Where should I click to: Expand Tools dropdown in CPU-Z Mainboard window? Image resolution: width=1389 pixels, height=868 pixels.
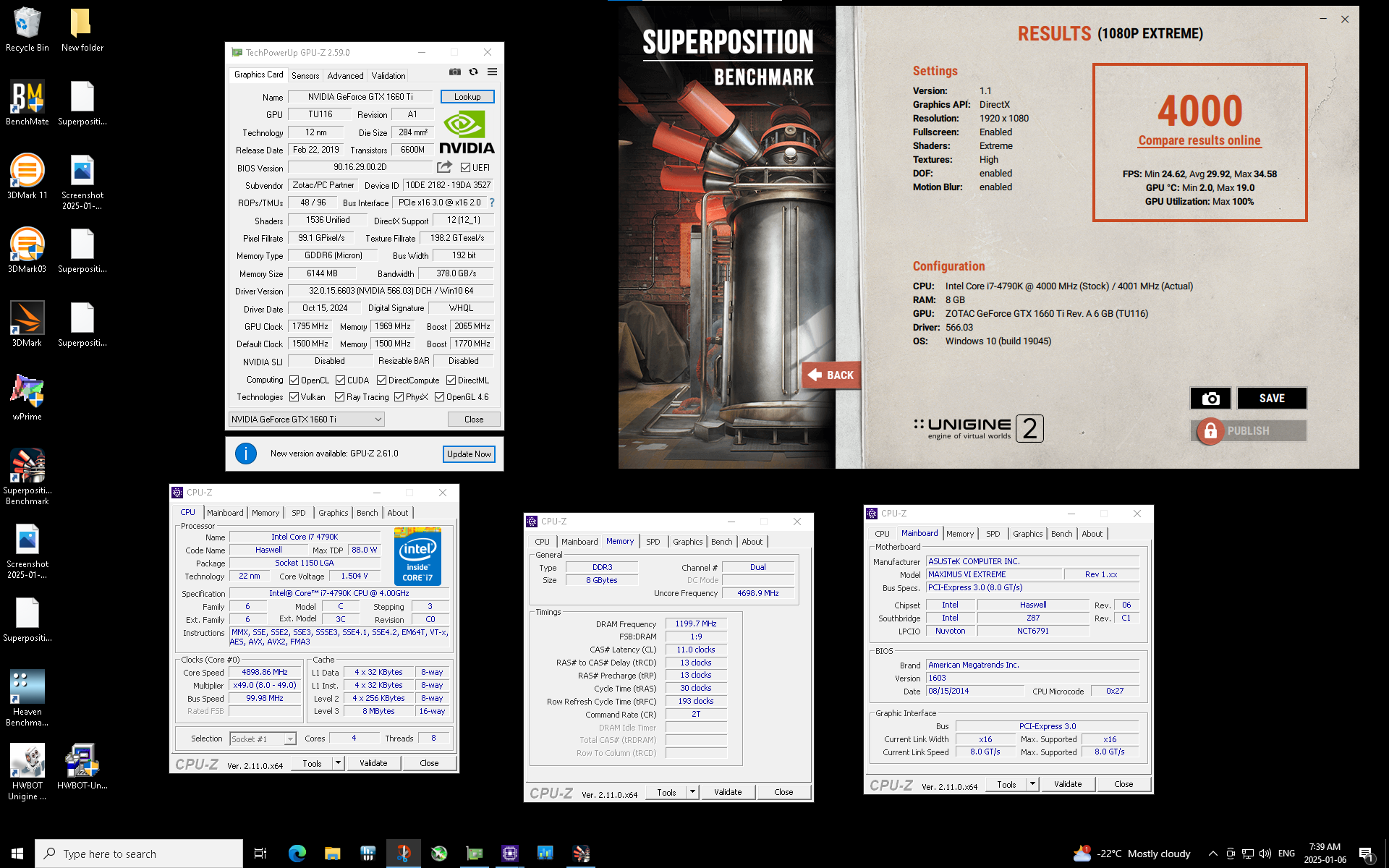click(1032, 784)
